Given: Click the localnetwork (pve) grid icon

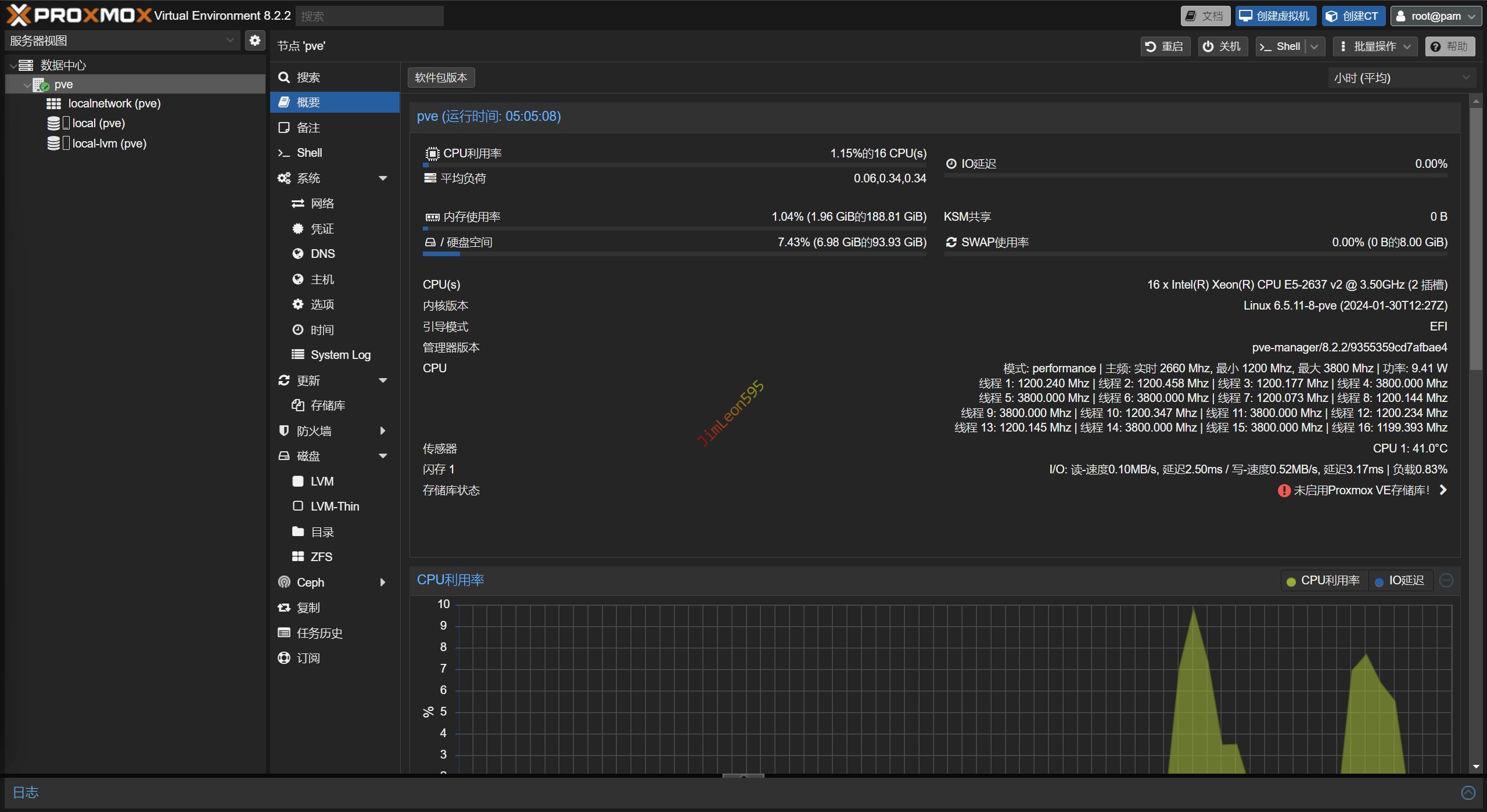Looking at the screenshot, I should tap(53, 103).
